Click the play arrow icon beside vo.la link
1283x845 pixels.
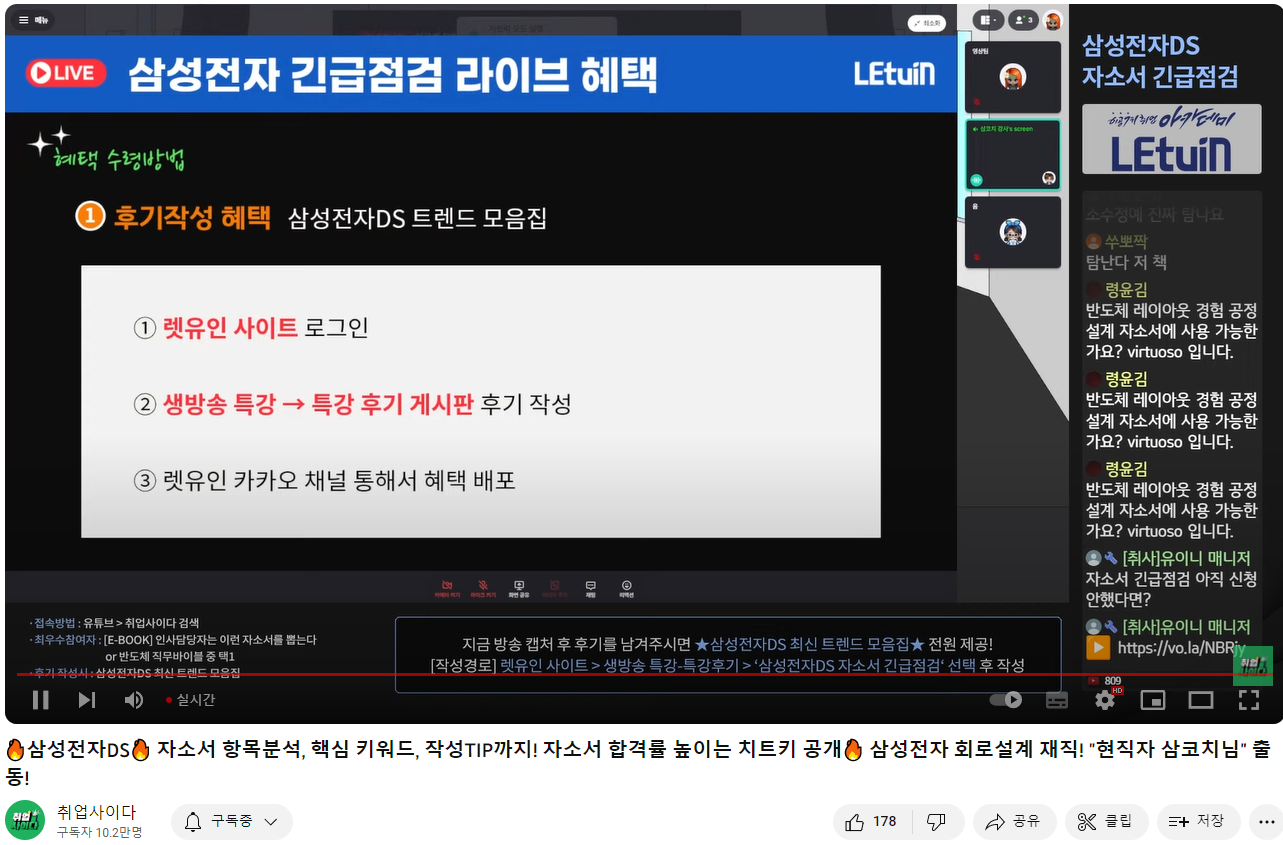coord(1098,648)
